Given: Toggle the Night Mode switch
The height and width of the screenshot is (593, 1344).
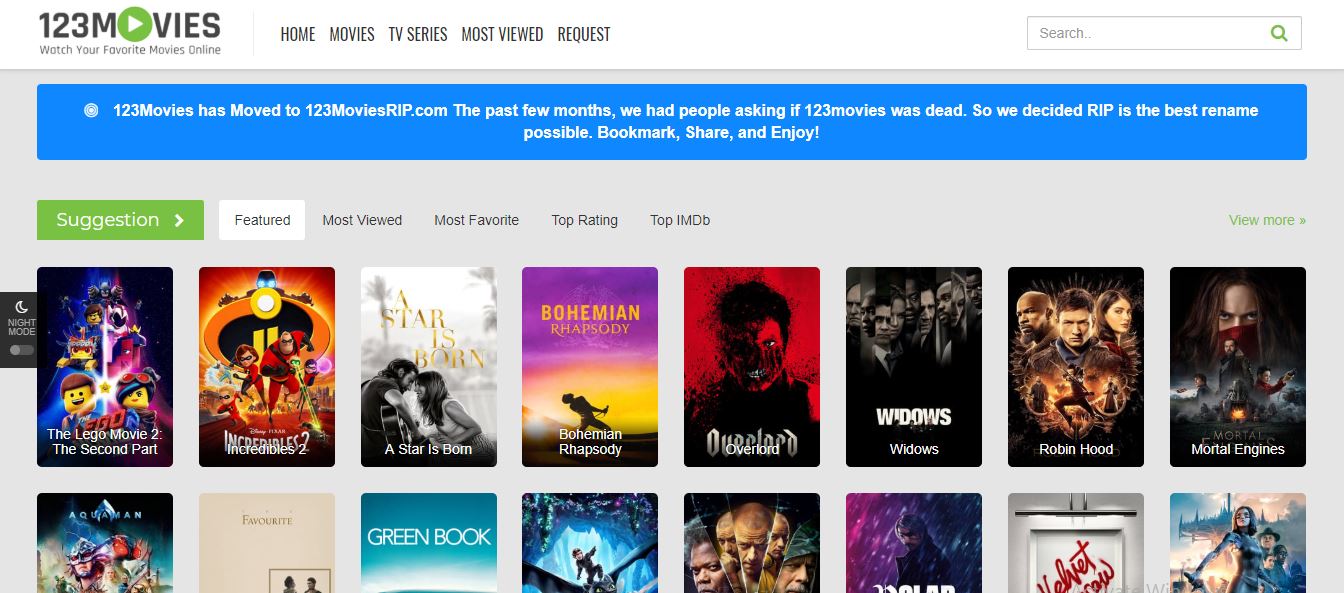Looking at the screenshot, I should [22, 350].
